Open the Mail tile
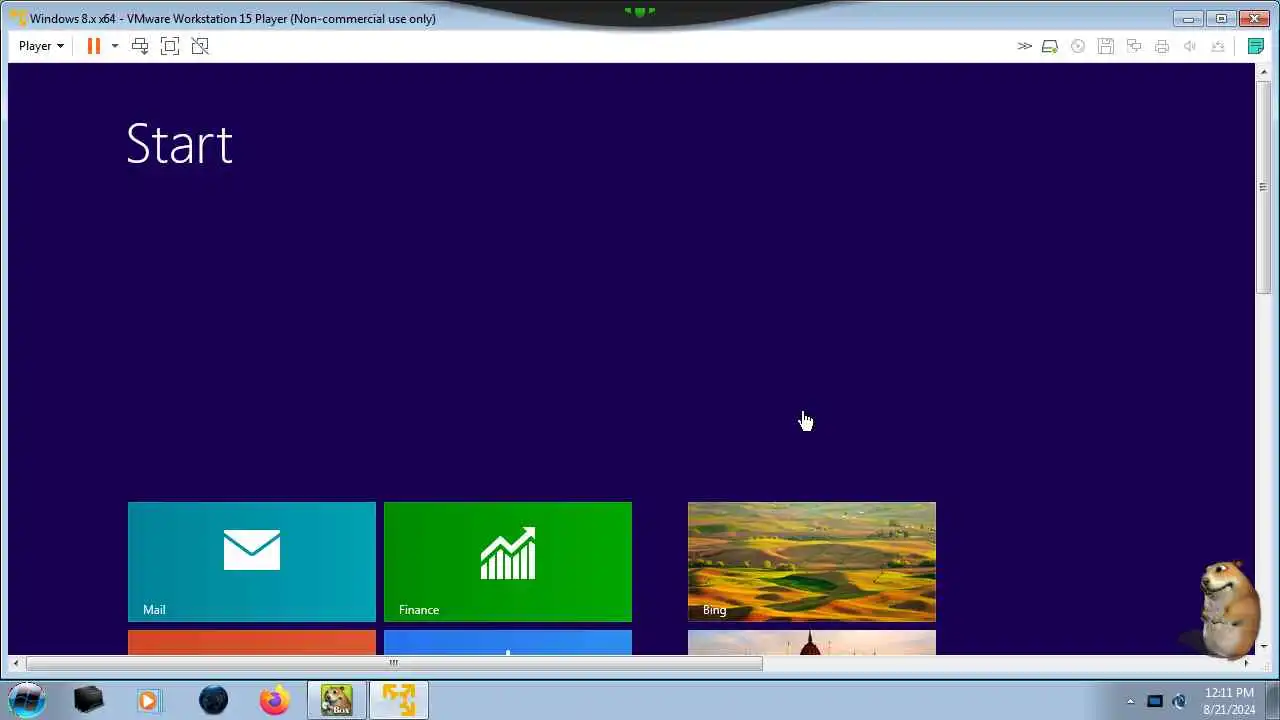The image size is (1280, 720). (x=252, y=562)
